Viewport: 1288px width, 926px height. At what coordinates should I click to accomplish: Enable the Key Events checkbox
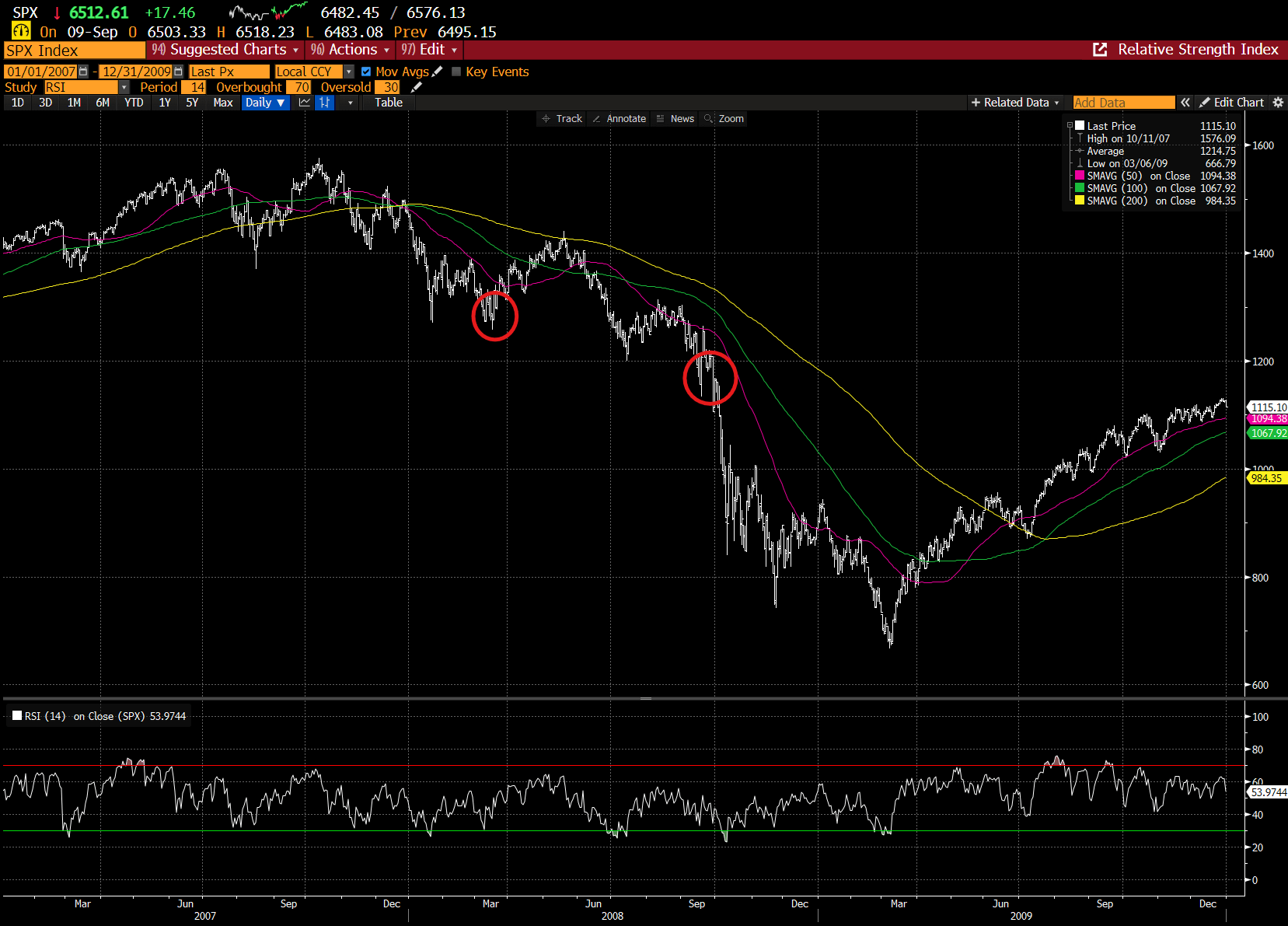click(x=456, y=72)
